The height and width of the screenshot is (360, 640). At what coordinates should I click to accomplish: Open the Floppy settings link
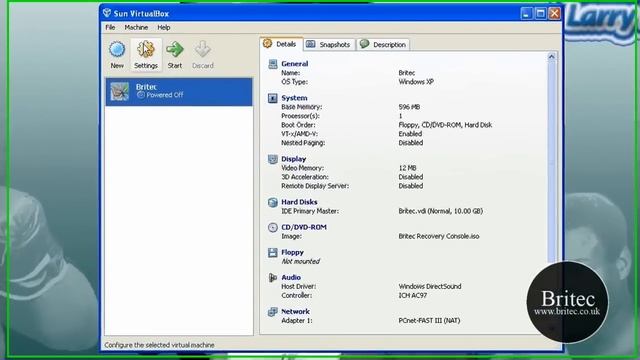(x=292, y=252)
